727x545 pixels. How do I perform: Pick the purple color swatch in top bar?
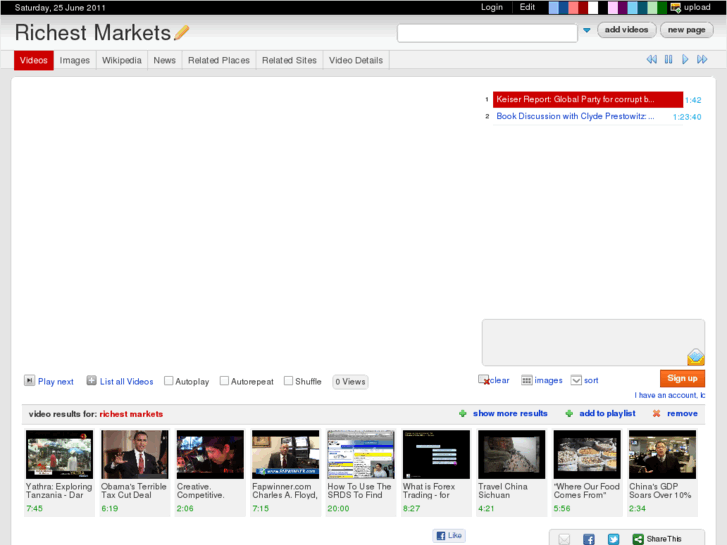pyautogui.click(x=622, y=7)
